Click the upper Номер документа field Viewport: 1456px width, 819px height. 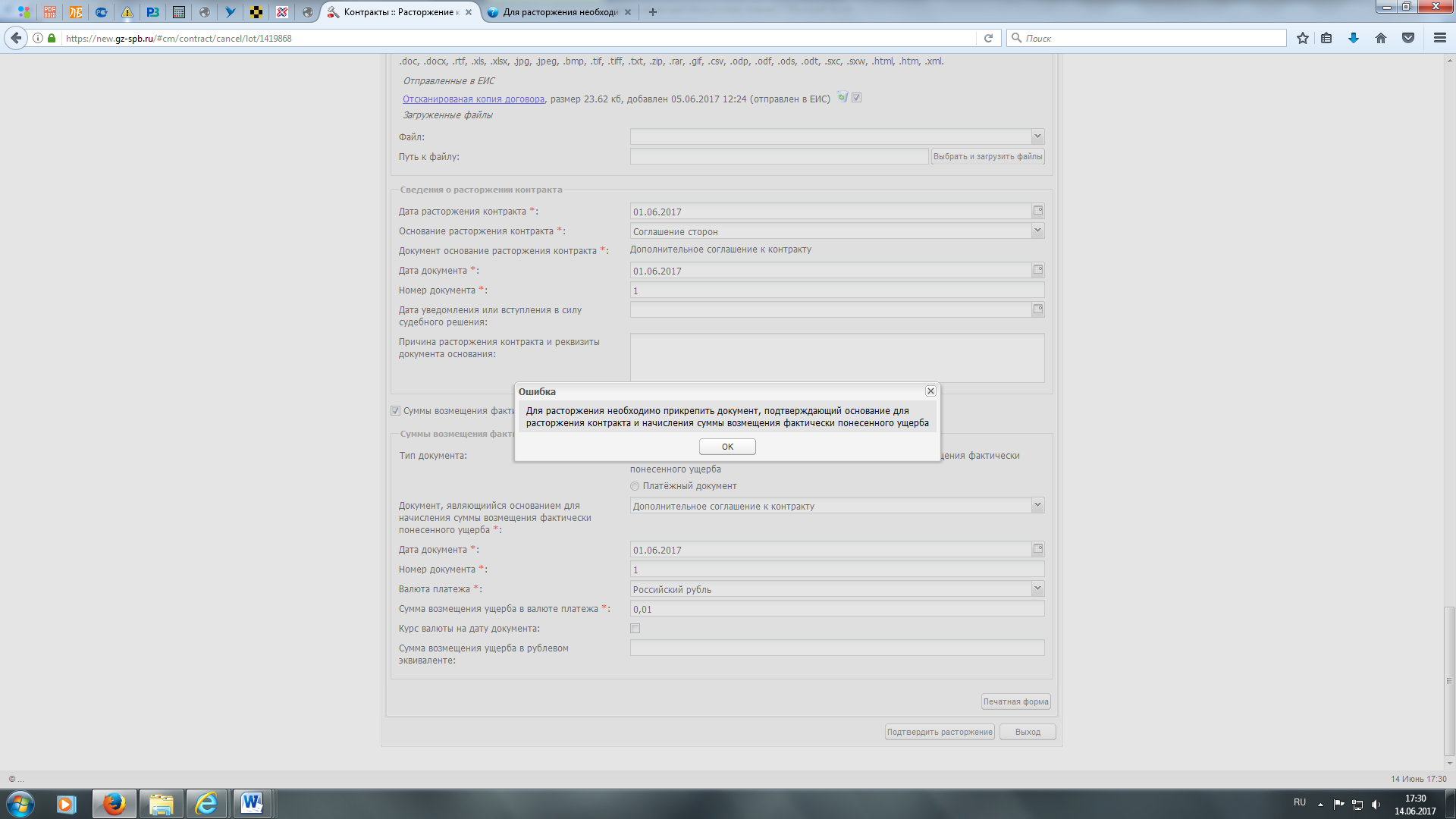coord(837,290)
